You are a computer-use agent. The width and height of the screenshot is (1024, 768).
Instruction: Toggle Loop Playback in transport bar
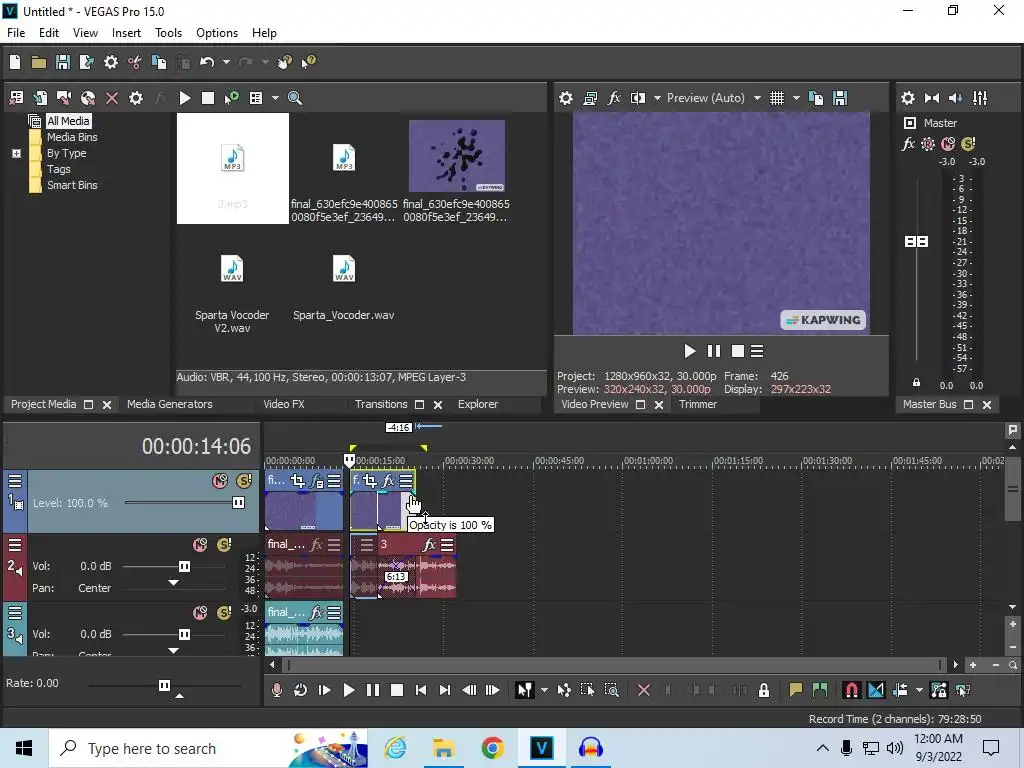(300, 690)
